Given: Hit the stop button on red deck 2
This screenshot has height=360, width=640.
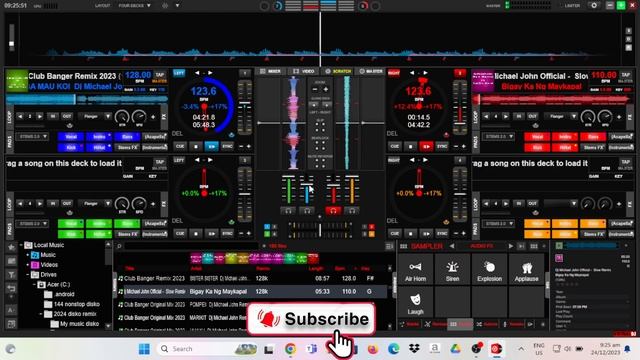Looking at the screenshot, I should (x=411, y=146).
